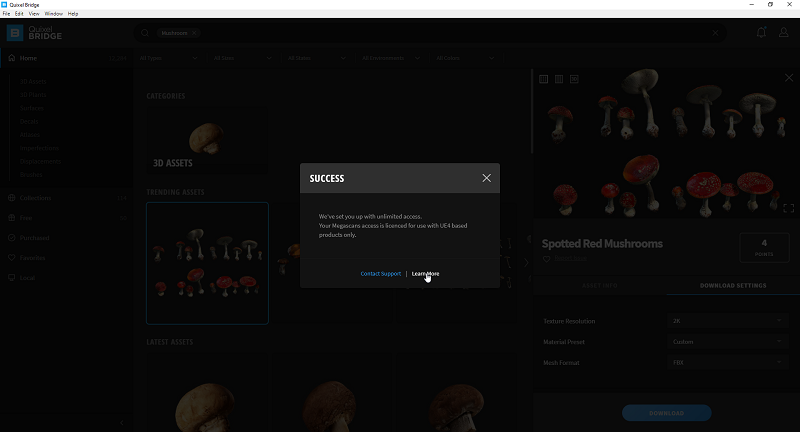Open the File menu
Image resolution: width=800 pixels, height=432 pixels.
[x=6, y=14]
